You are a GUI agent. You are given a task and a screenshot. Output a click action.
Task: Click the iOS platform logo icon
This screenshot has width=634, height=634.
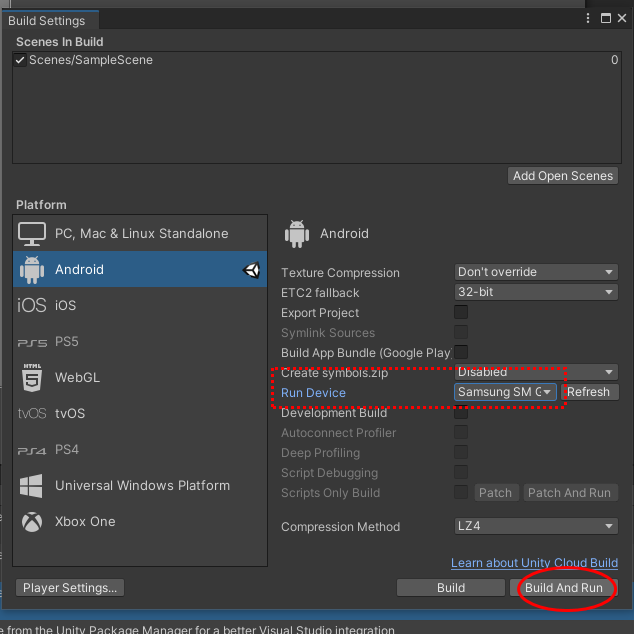coord(32,305)
